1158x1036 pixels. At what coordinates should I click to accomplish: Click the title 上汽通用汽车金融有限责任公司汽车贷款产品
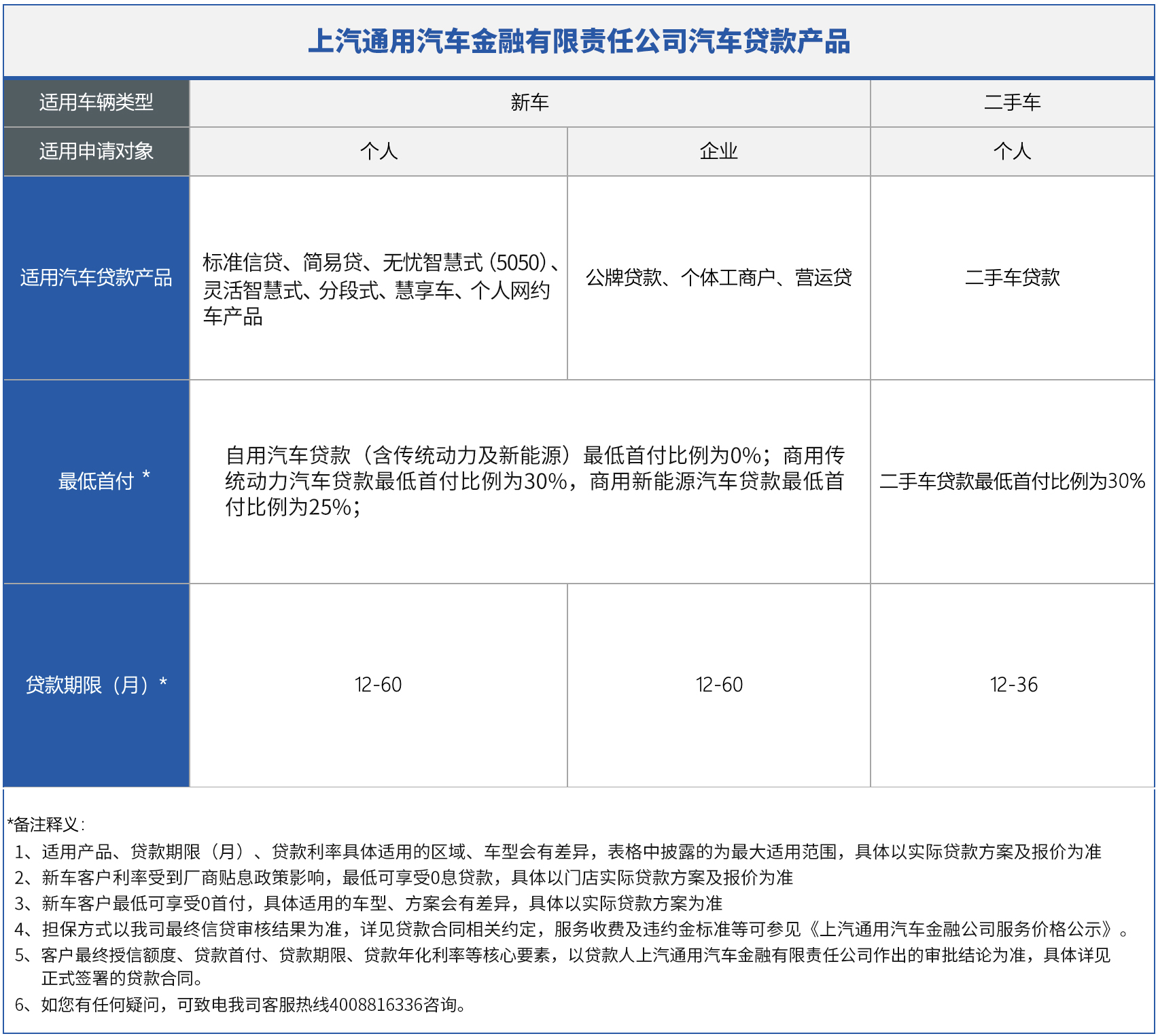click(x=579, y=41)
